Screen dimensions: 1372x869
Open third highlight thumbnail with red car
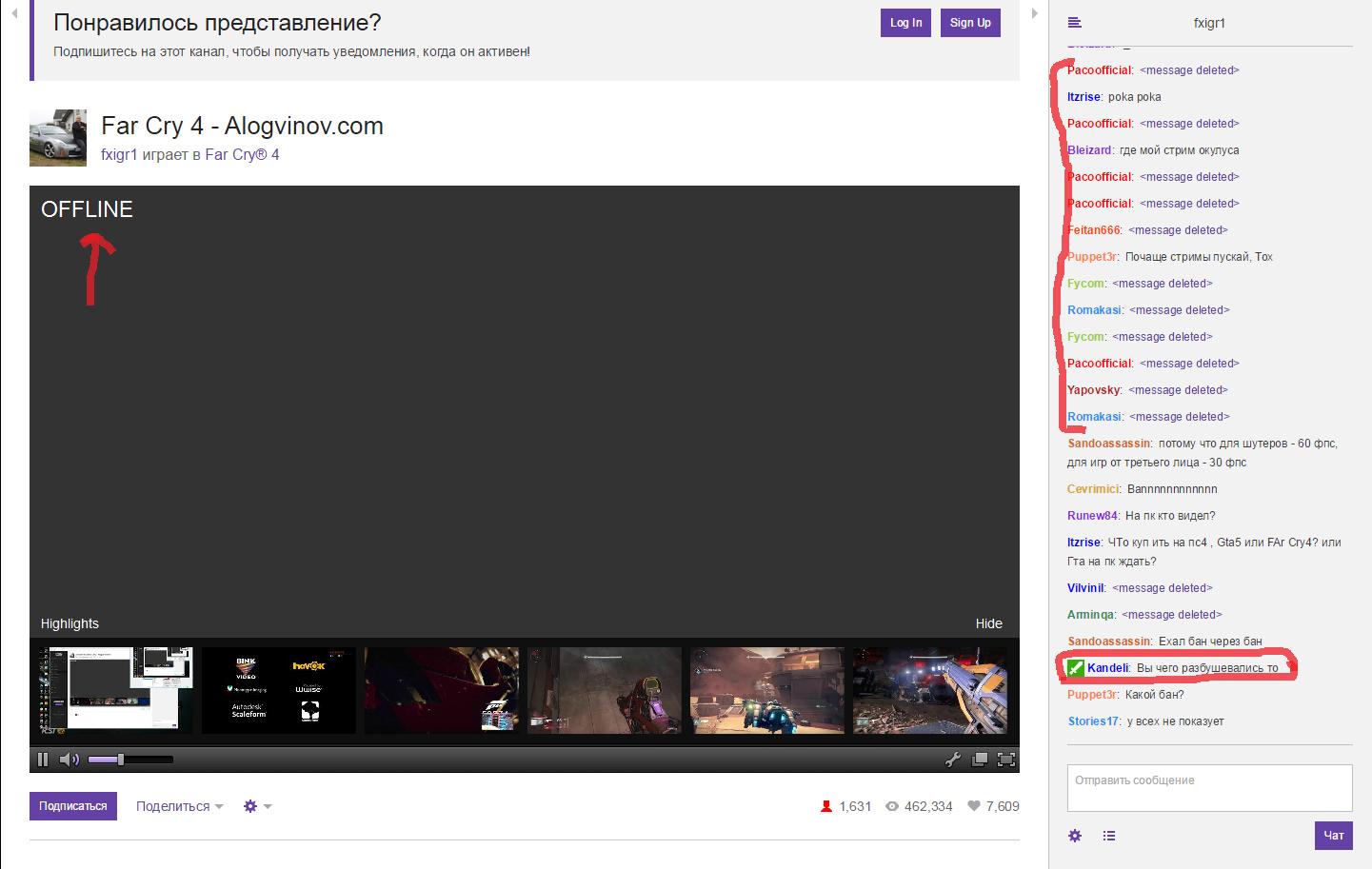441,691
